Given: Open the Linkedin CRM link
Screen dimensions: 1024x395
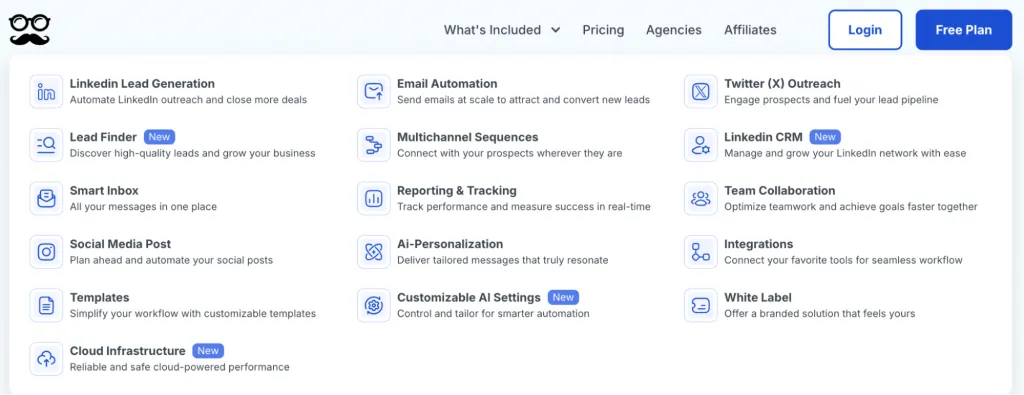Looking at the screenshot, I should [763, 137].
